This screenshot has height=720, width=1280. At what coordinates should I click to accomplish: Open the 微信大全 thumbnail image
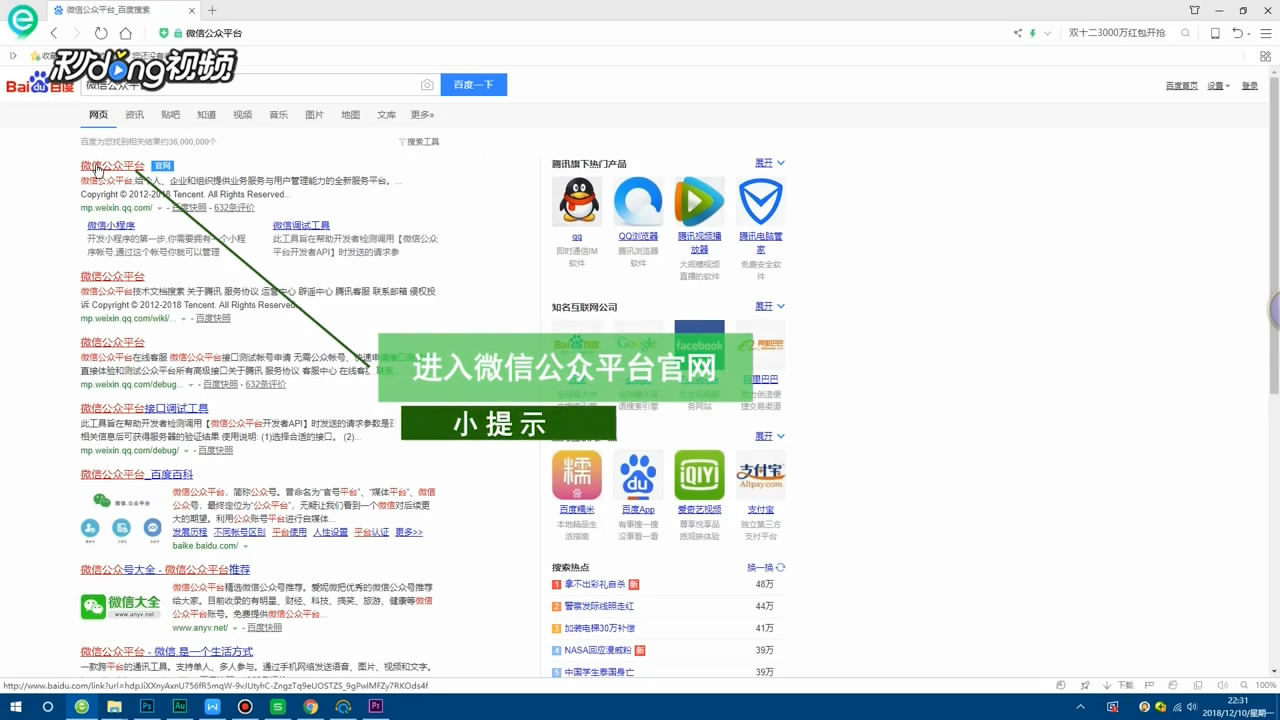[121, 606]
